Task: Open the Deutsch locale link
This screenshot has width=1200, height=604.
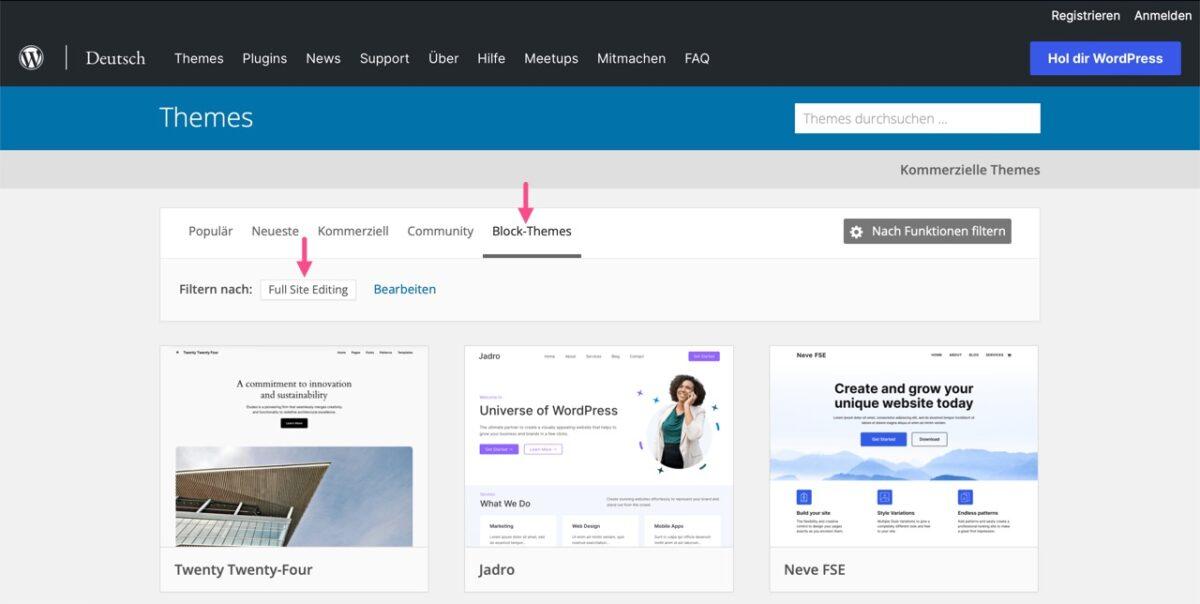Action: 115,58
